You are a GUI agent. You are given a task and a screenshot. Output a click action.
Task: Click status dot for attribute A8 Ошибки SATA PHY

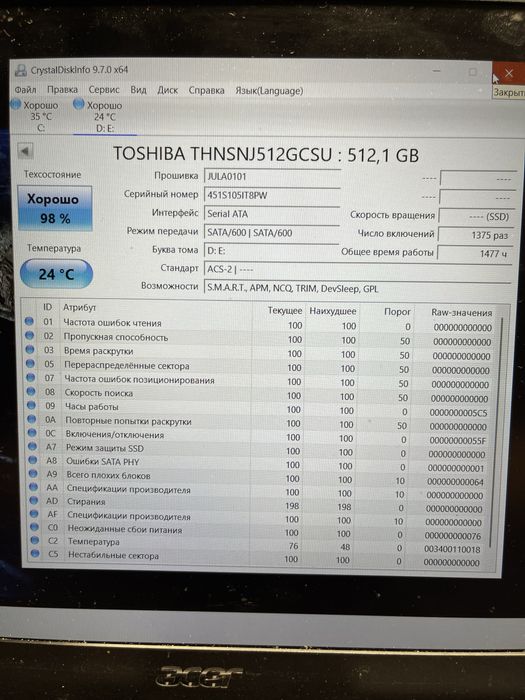tap(33, 460)
